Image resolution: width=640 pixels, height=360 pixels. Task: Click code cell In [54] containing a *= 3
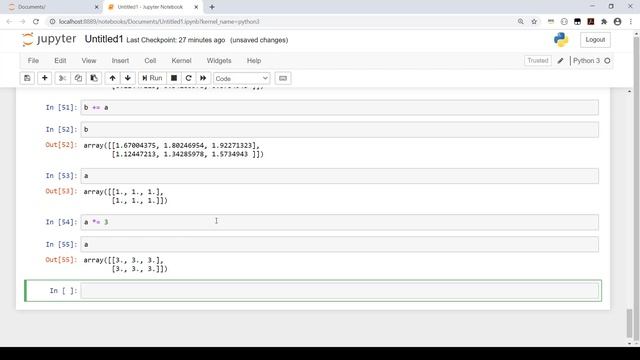[340, 222]
